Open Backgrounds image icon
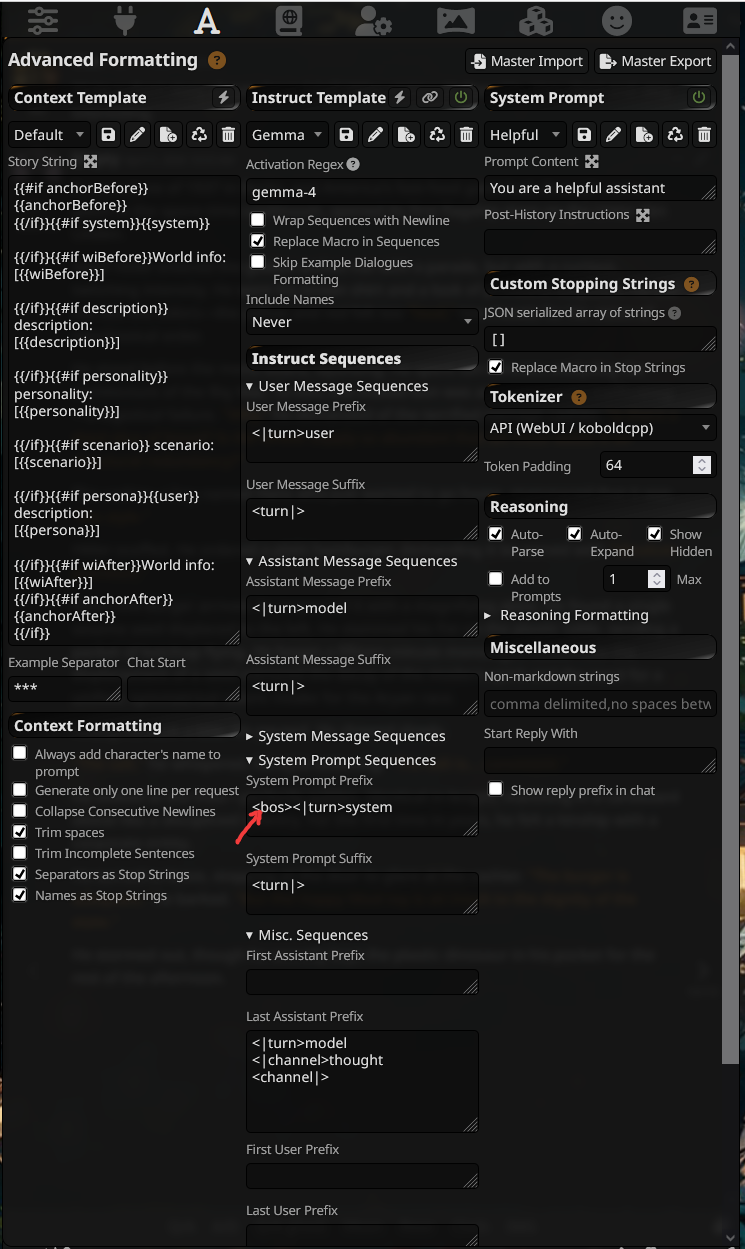 tap(455, 19)
